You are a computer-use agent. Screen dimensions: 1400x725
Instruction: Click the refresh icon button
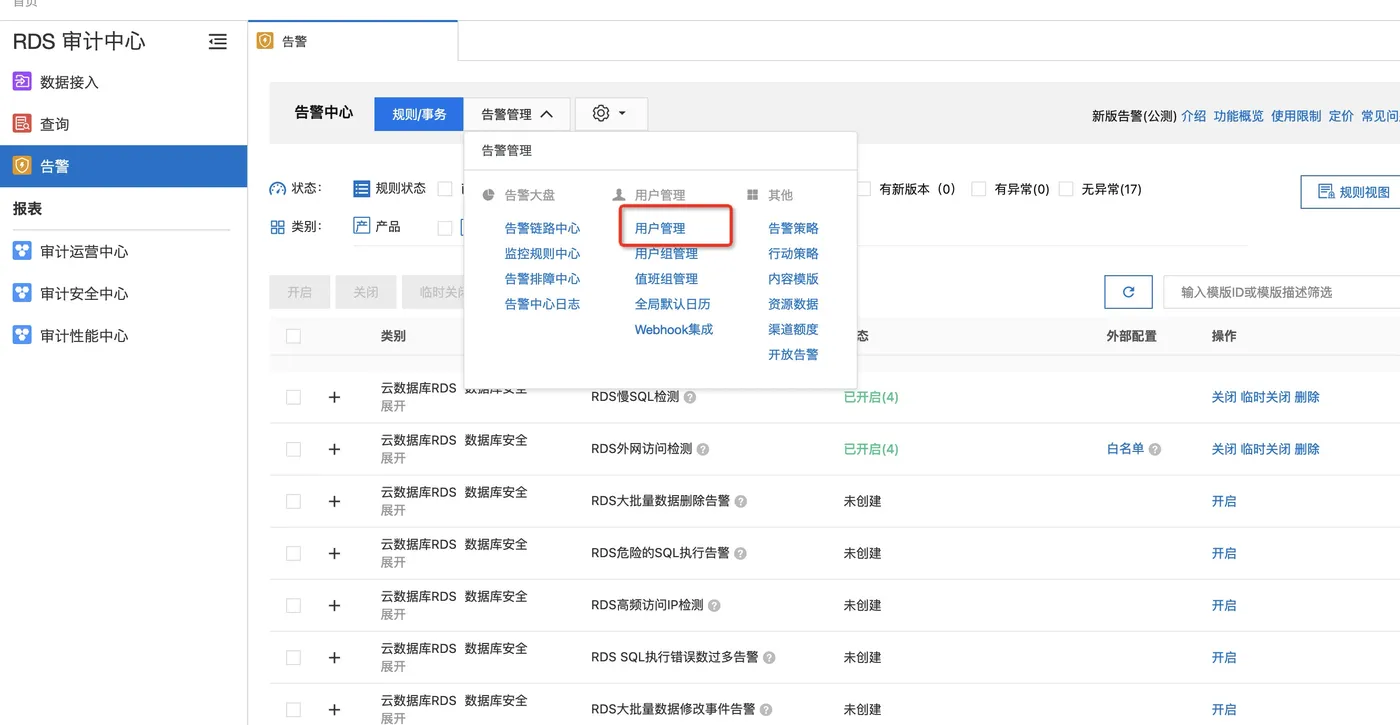click(1129, 292)
